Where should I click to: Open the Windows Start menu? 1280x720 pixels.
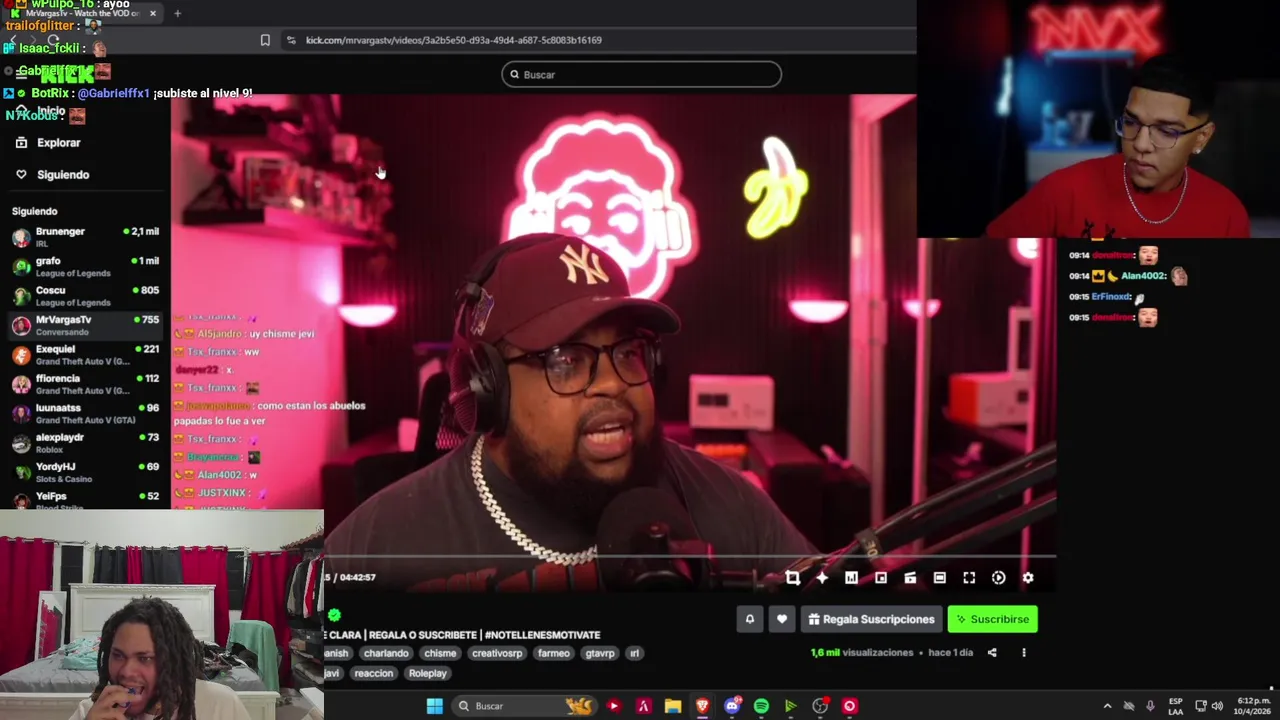[435, 706]
